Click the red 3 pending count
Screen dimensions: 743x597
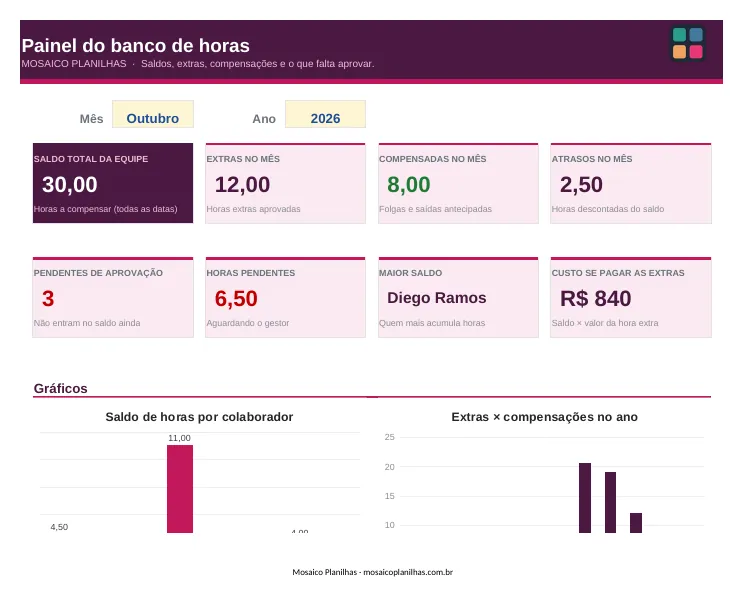click(48, 298)
